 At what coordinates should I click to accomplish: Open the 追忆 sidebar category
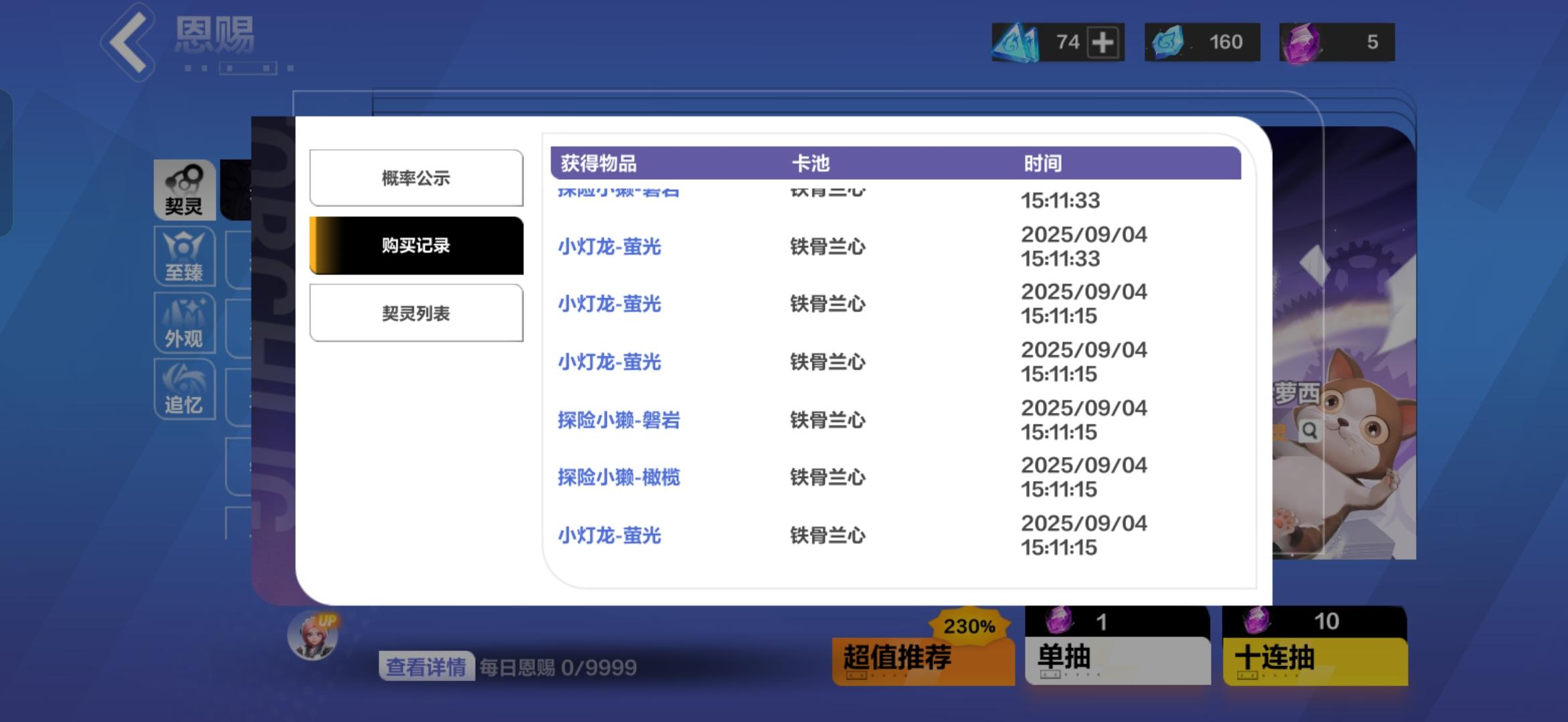point(185,389)
